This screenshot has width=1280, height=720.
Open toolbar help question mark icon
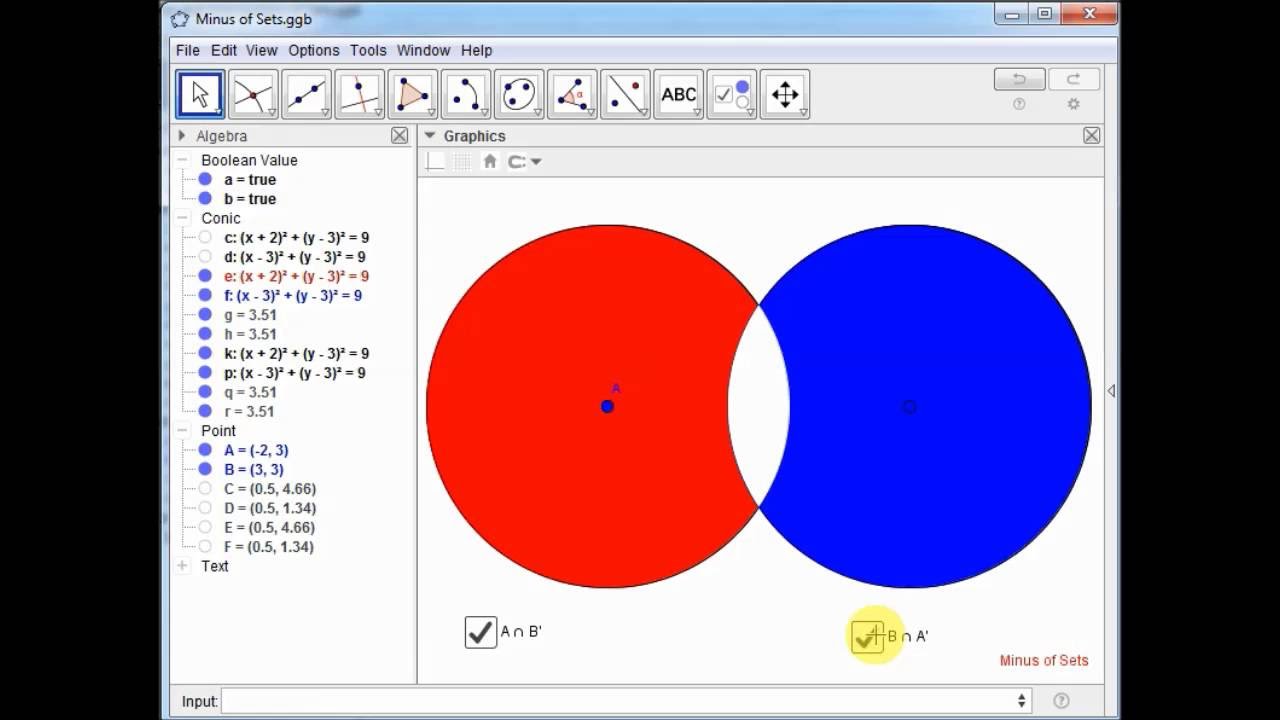[1019, 104]
